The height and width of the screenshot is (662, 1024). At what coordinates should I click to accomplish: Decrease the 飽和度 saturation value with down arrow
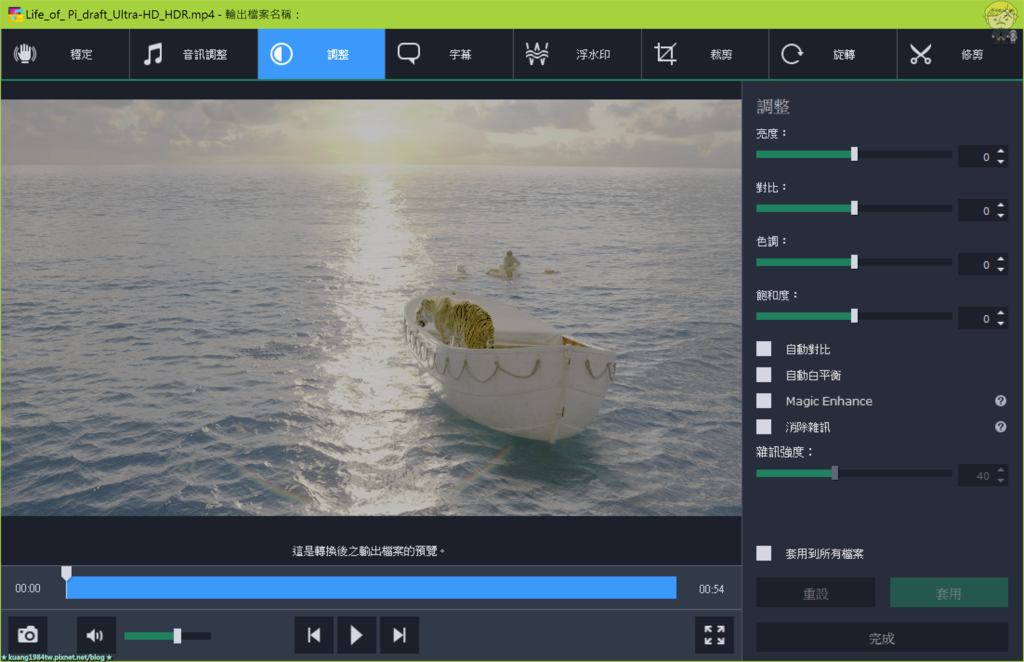(x=1000, y=323)
